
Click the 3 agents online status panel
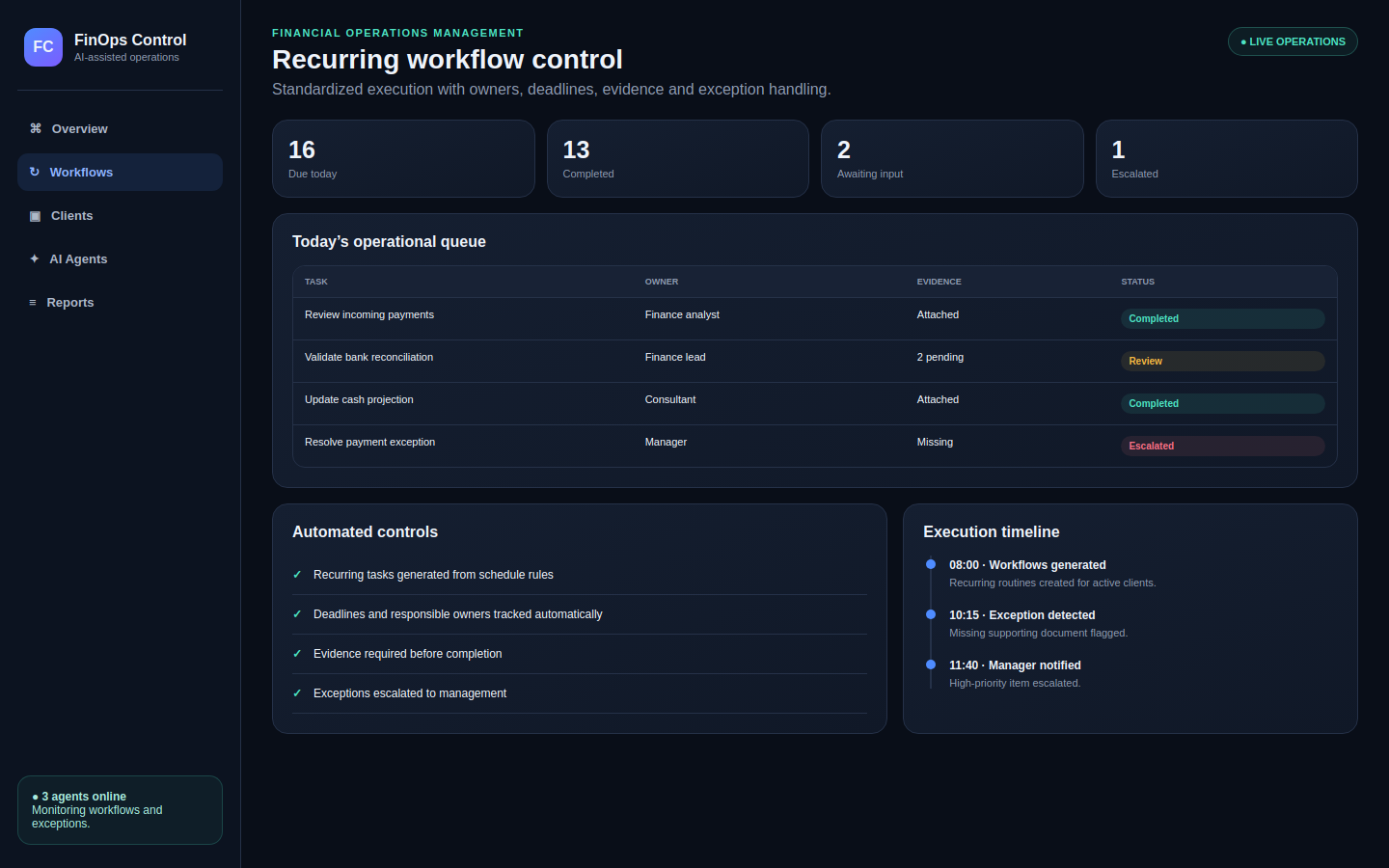coord(120,810)
